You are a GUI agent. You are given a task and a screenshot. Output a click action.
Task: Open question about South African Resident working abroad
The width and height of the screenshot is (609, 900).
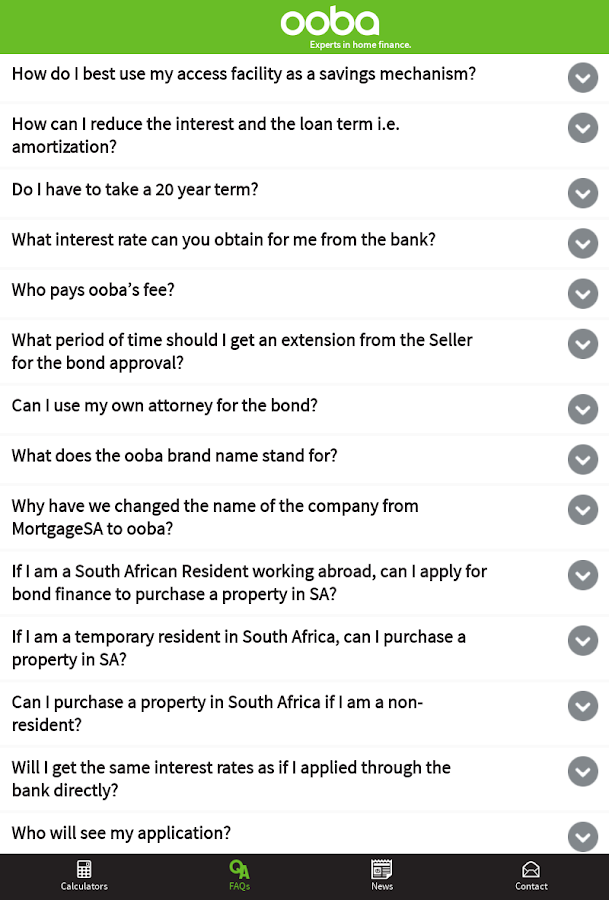249,583
